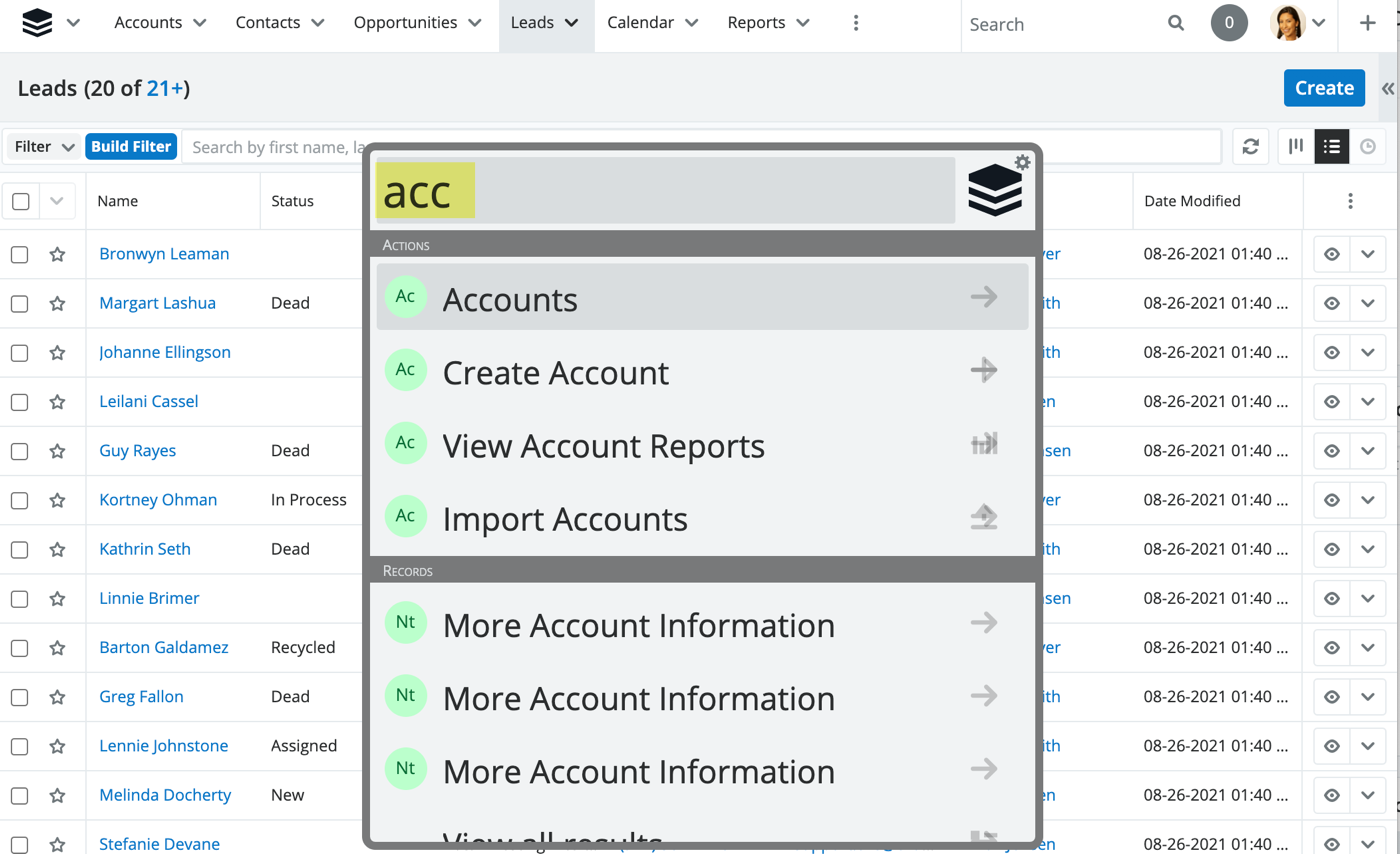This screenshot has width=1400, height=854.
Task: Collapse the side panel with double chevron
Action: pos(1388,88)
